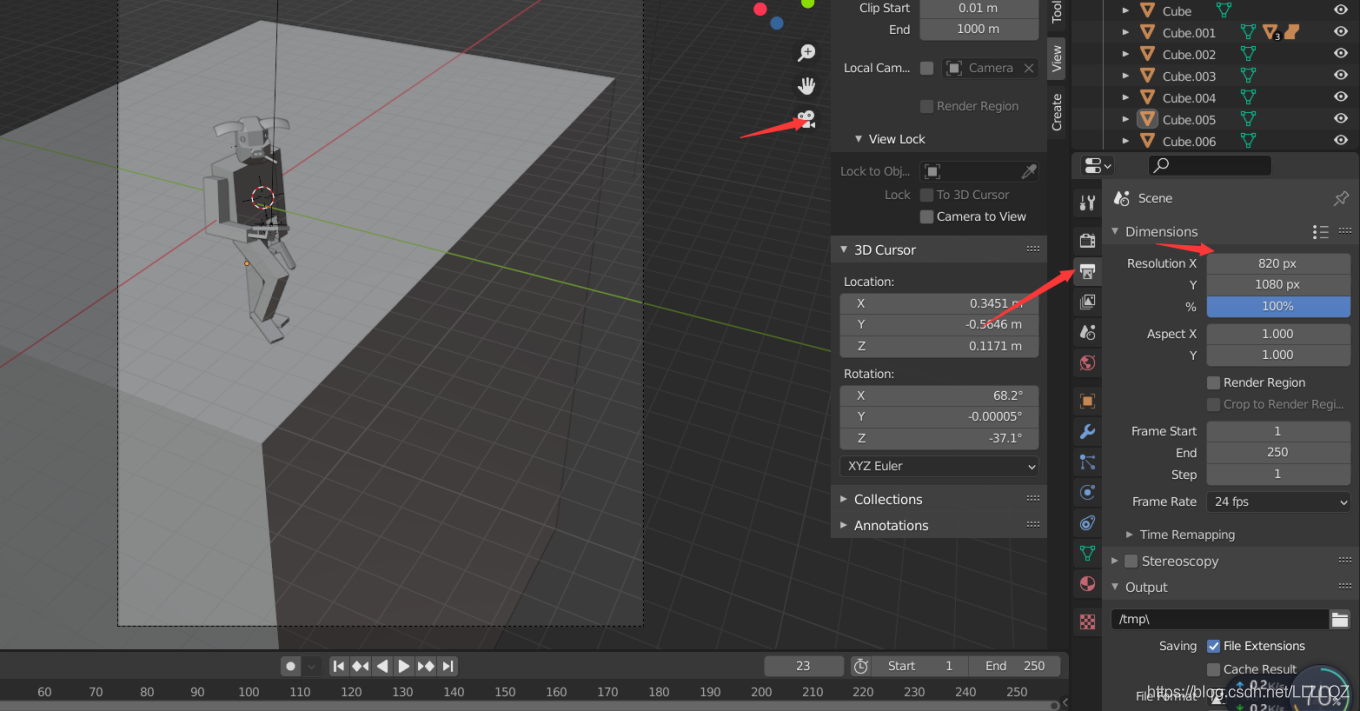Enable the Stereoscopy checkbox
1360x711 pixels.
pos(1131,561)
